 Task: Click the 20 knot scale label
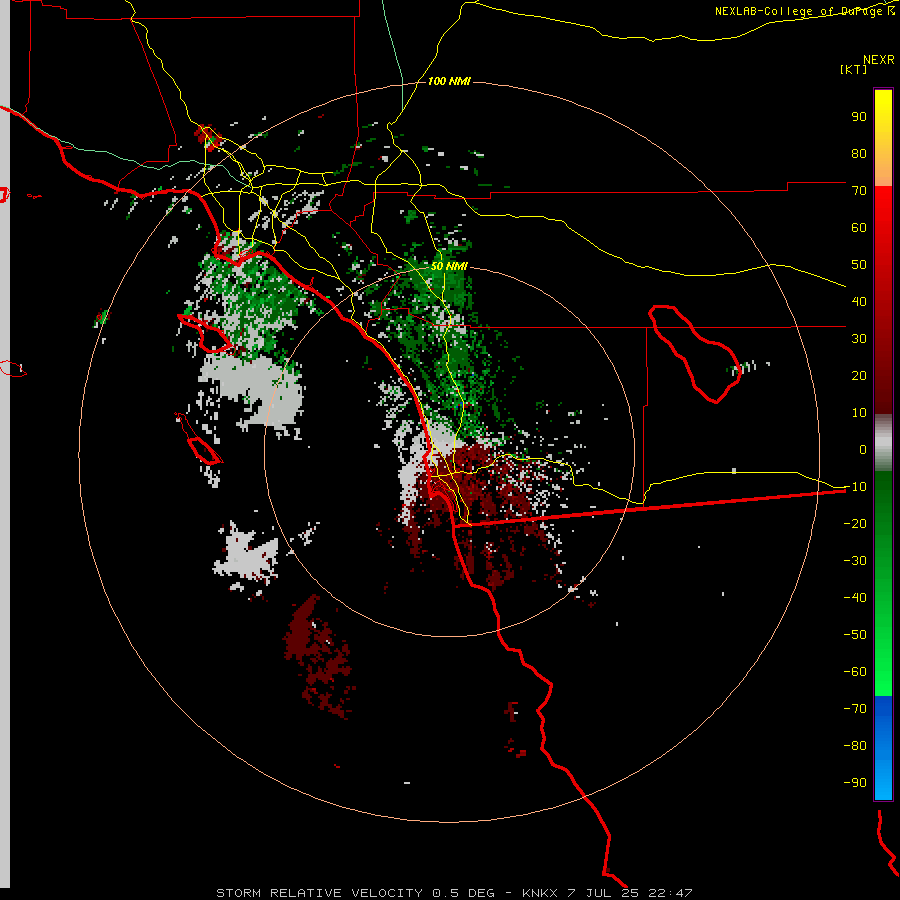pos(859,375)
